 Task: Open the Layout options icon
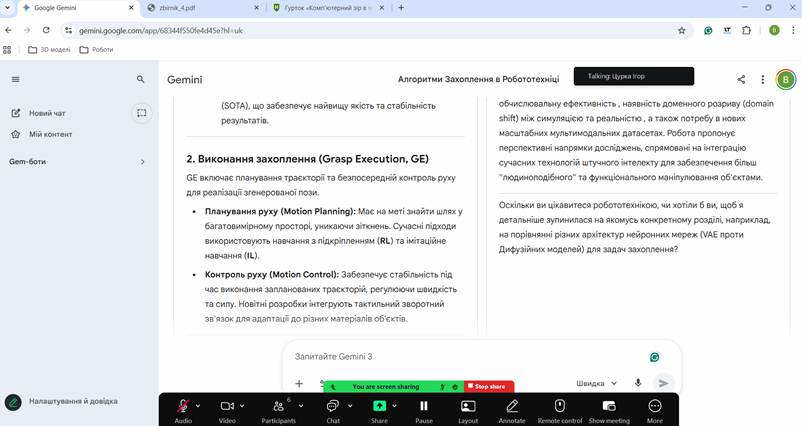click(467, 406)
